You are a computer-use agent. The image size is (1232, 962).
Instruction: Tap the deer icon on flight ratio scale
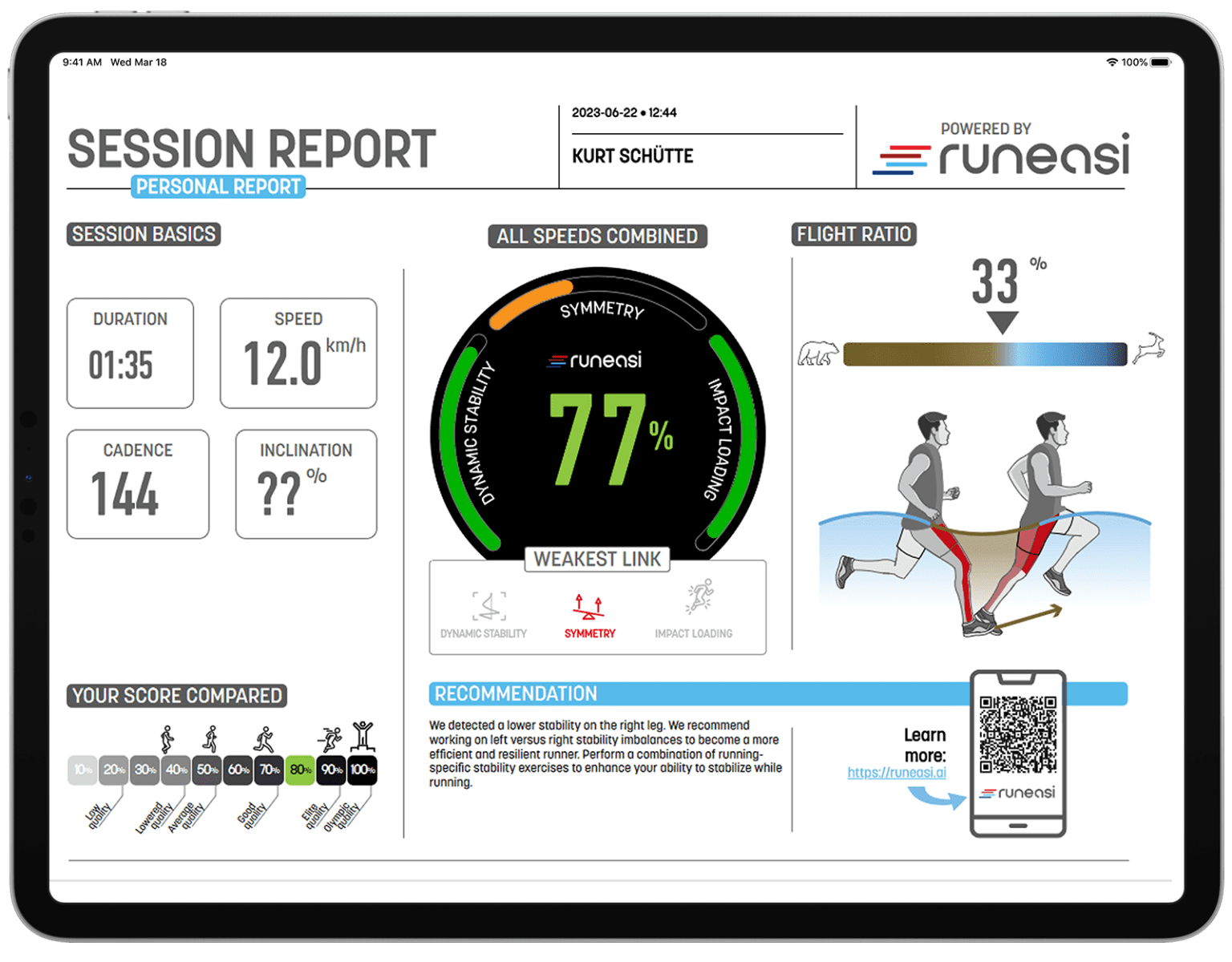click(1149, 349)
